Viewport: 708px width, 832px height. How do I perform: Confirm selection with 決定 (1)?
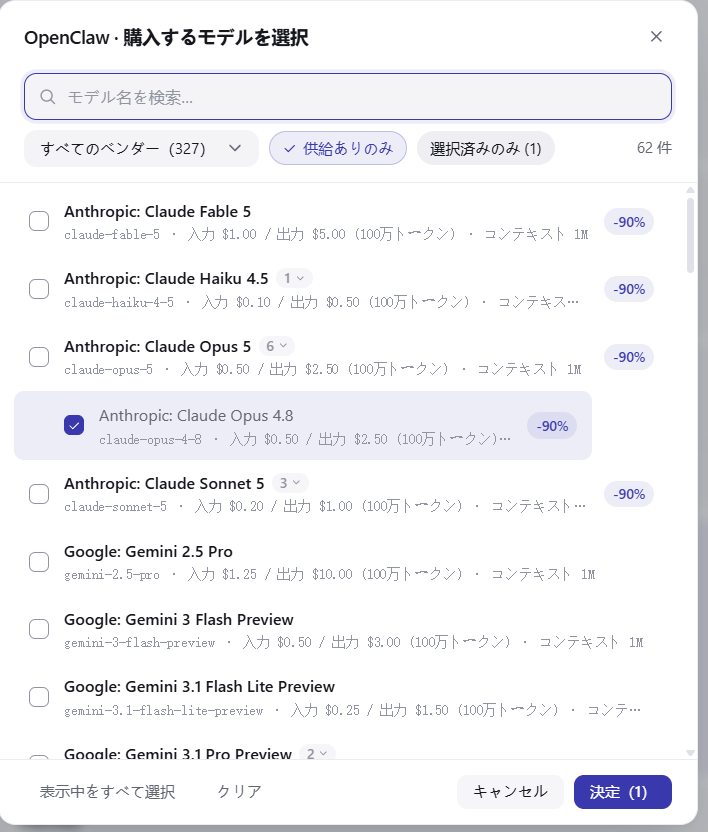click(x=623, y=792)
